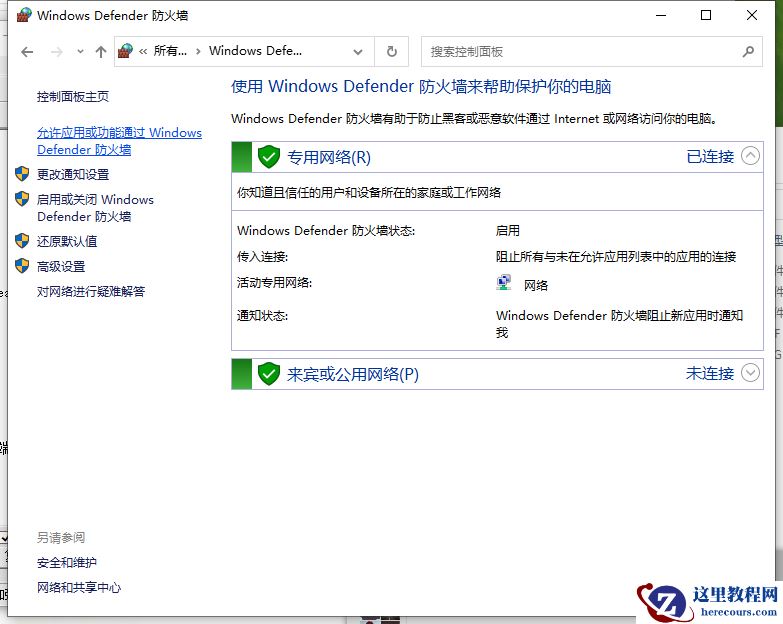Open 对网络进行疑难解答 link
This screenshot has width=783, height=624.
point(91,291)
